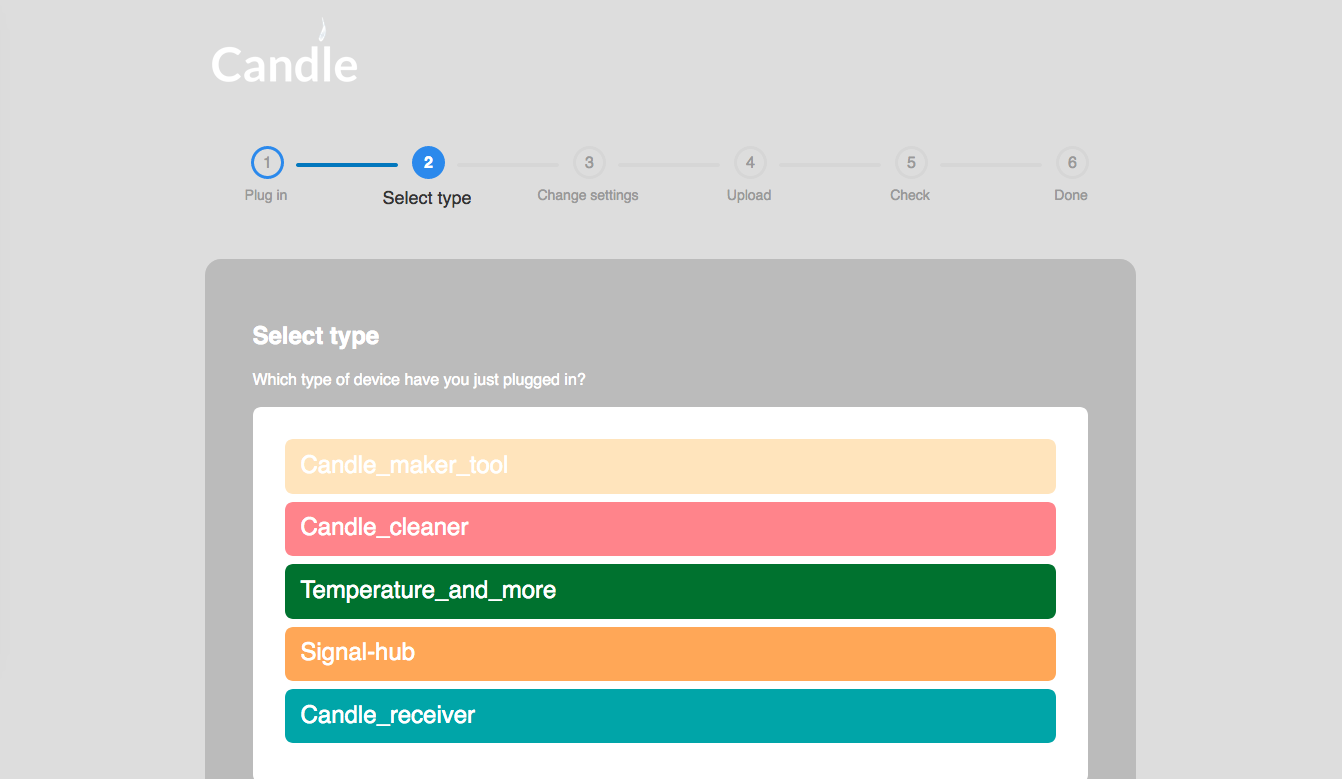Select Temperature_and_more device type

point(670,591)
